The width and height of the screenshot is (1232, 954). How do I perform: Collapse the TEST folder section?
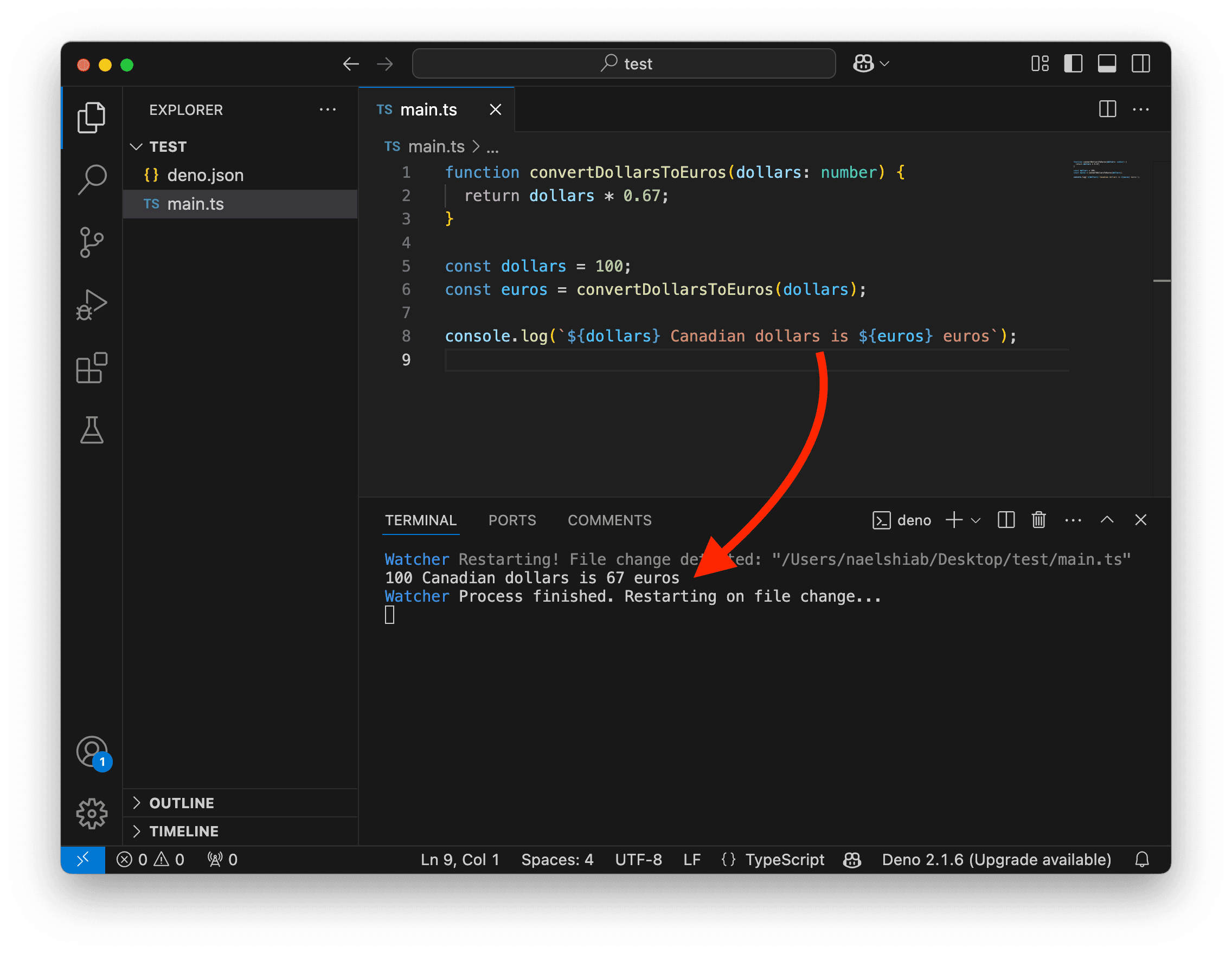click(x=240, y=146)
